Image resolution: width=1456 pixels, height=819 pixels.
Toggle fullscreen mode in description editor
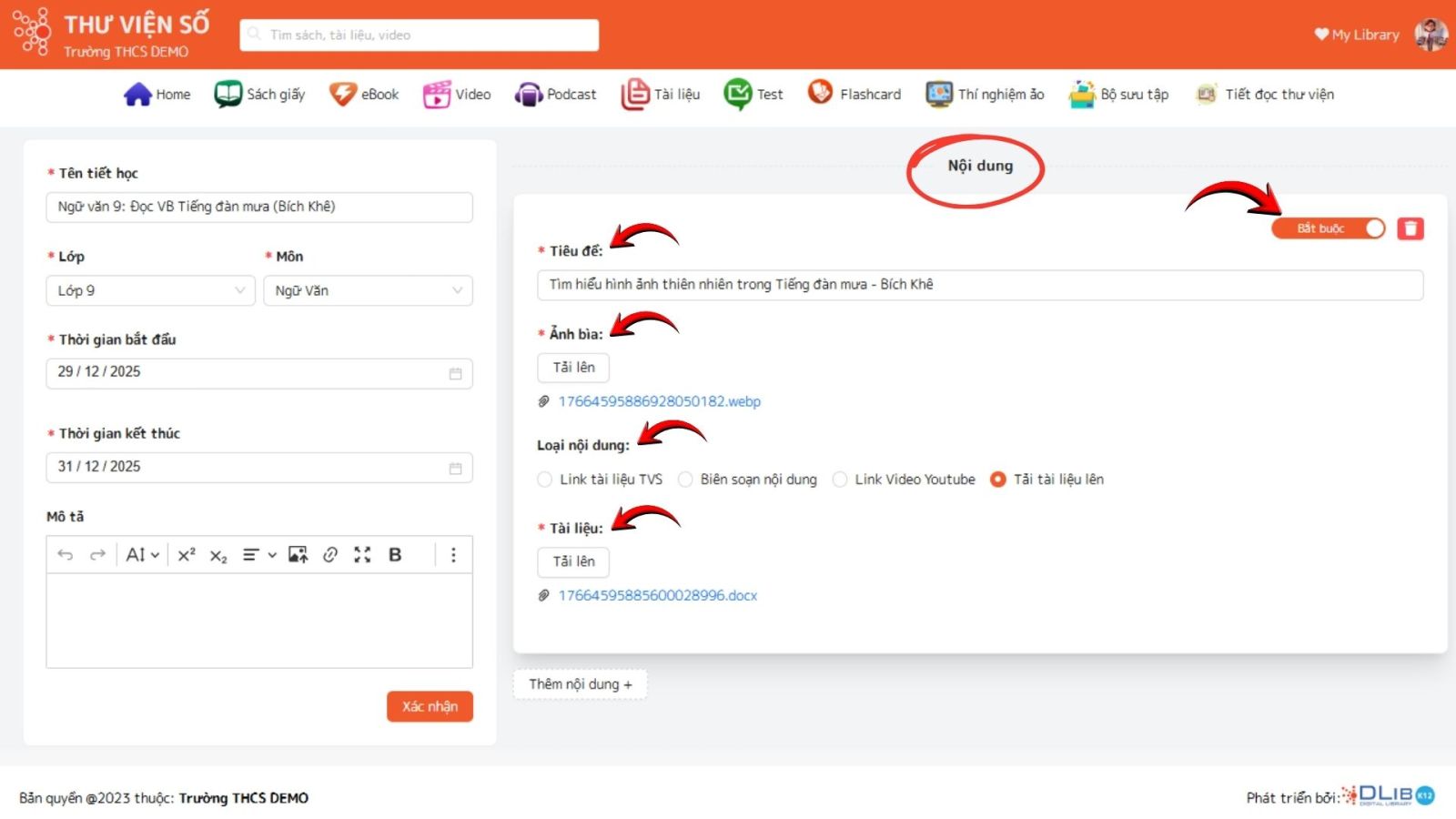362,555
